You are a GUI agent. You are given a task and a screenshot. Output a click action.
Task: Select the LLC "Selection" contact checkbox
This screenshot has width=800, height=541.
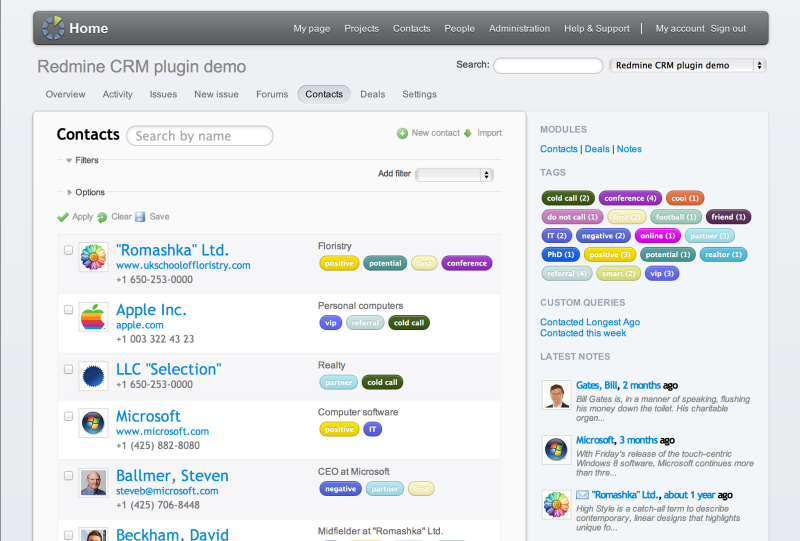(x=68, y=370)
